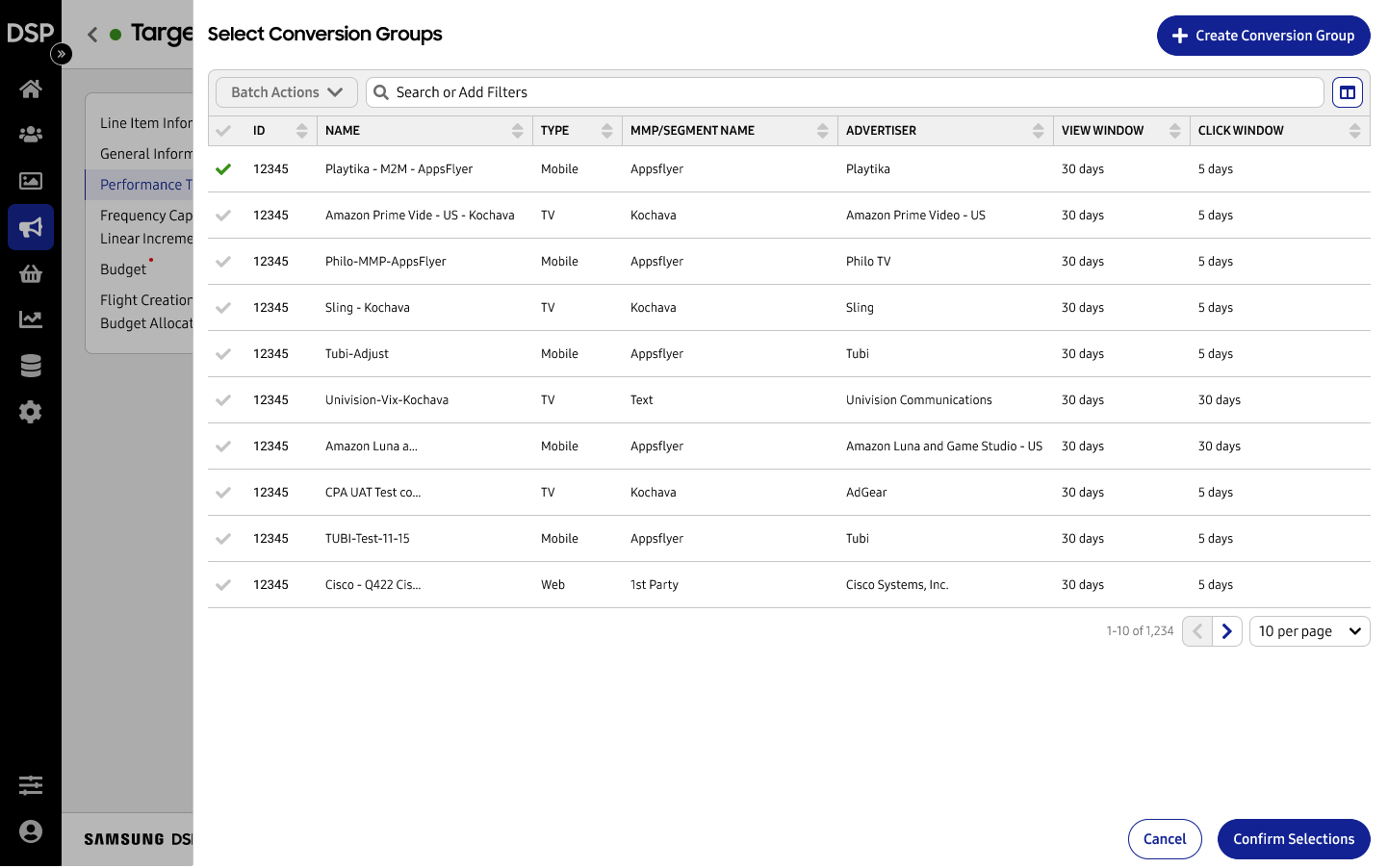Image resolution: width=1388 pixels, height=868 pixels.
Task: Open Line Item Information section
Action: tap(146, 123)
